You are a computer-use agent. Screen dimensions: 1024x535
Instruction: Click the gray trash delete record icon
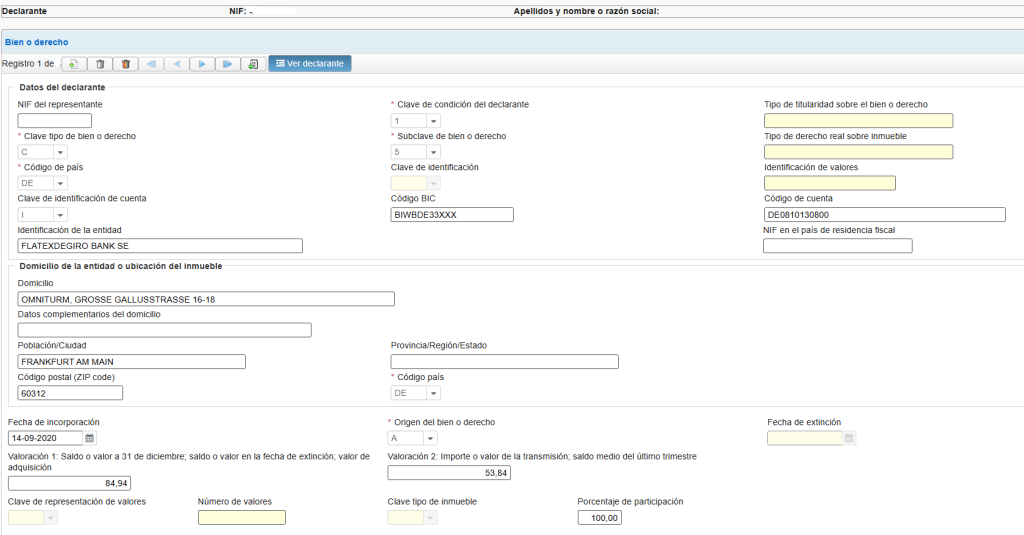point(100,64)
